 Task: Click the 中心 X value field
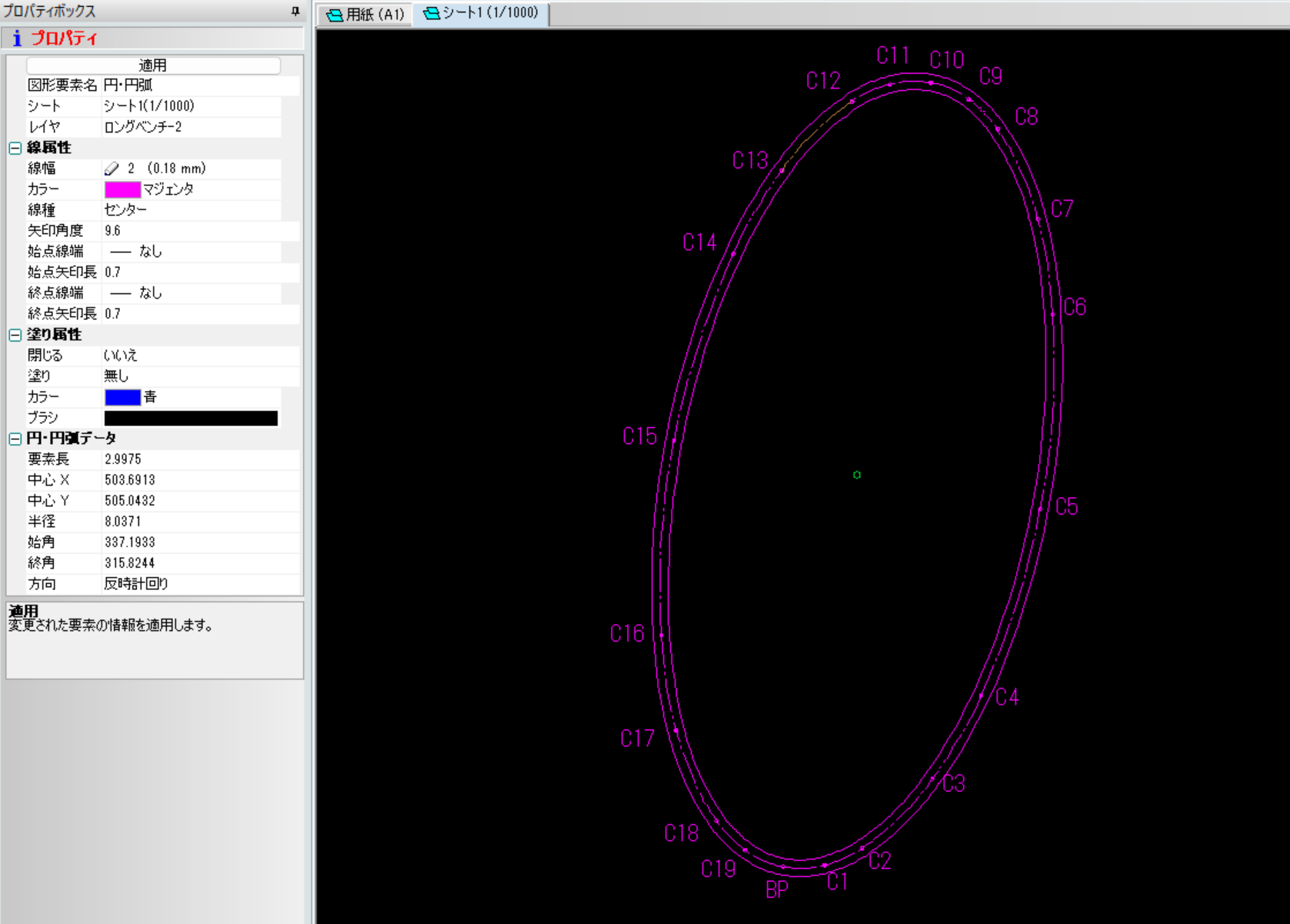[x=192, y=480]
